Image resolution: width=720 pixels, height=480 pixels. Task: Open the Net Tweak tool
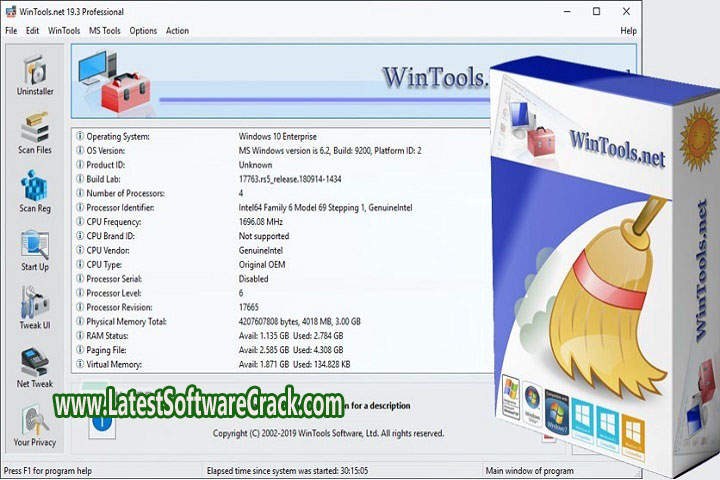click(x=34, y=367)
